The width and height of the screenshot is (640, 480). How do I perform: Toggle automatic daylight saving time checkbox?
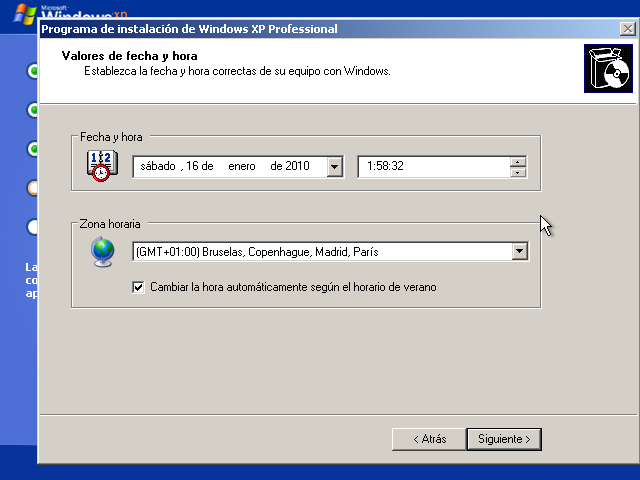(x=138, y=287)
